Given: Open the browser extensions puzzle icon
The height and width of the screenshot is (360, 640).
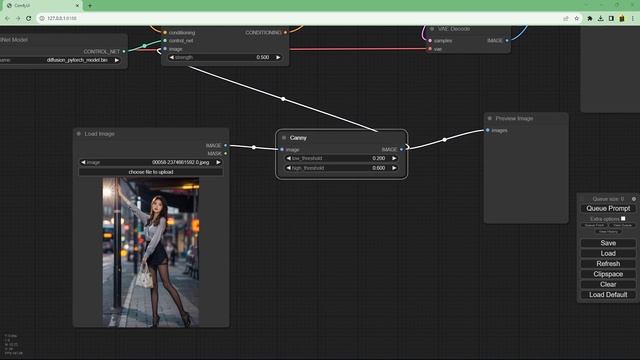Looking at the screenshot, I should click(590, 18).
